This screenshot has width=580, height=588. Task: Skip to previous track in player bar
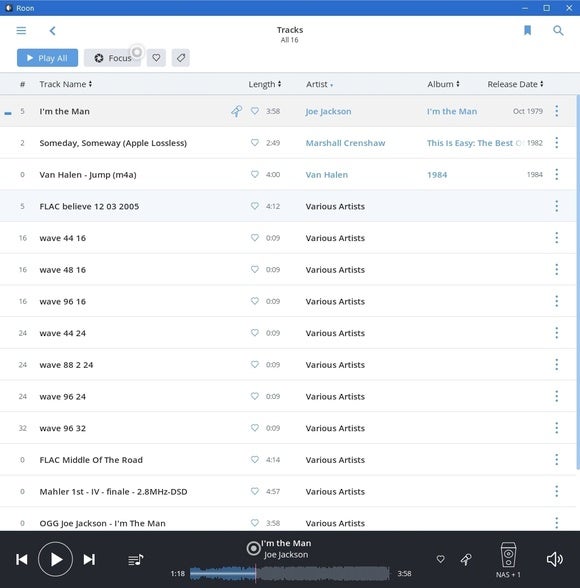click(x=22, y=560)
